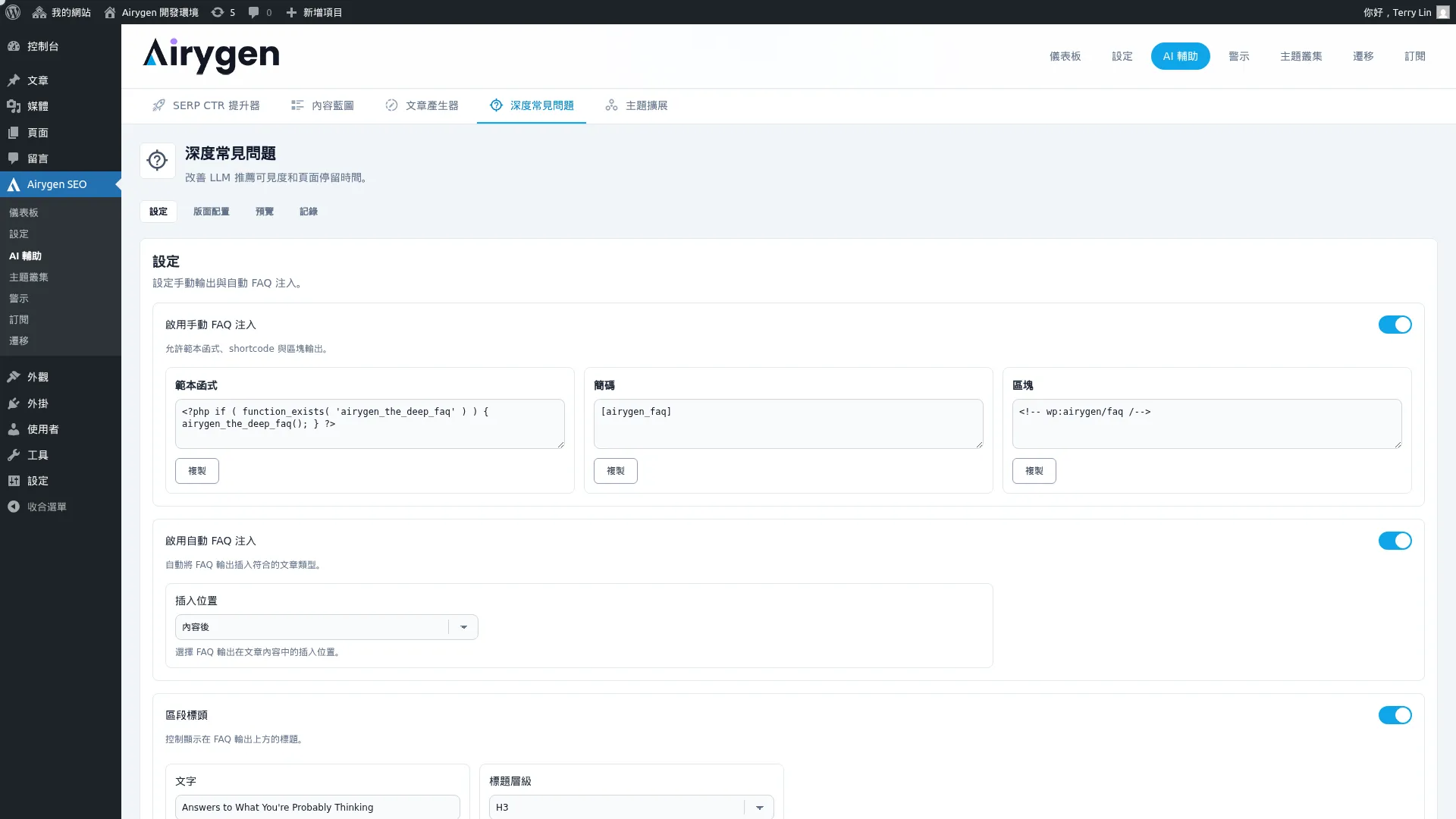The image size is (1456, 819).
Task: Select the 版面配置 sub-tab
Action: (211, 212)
